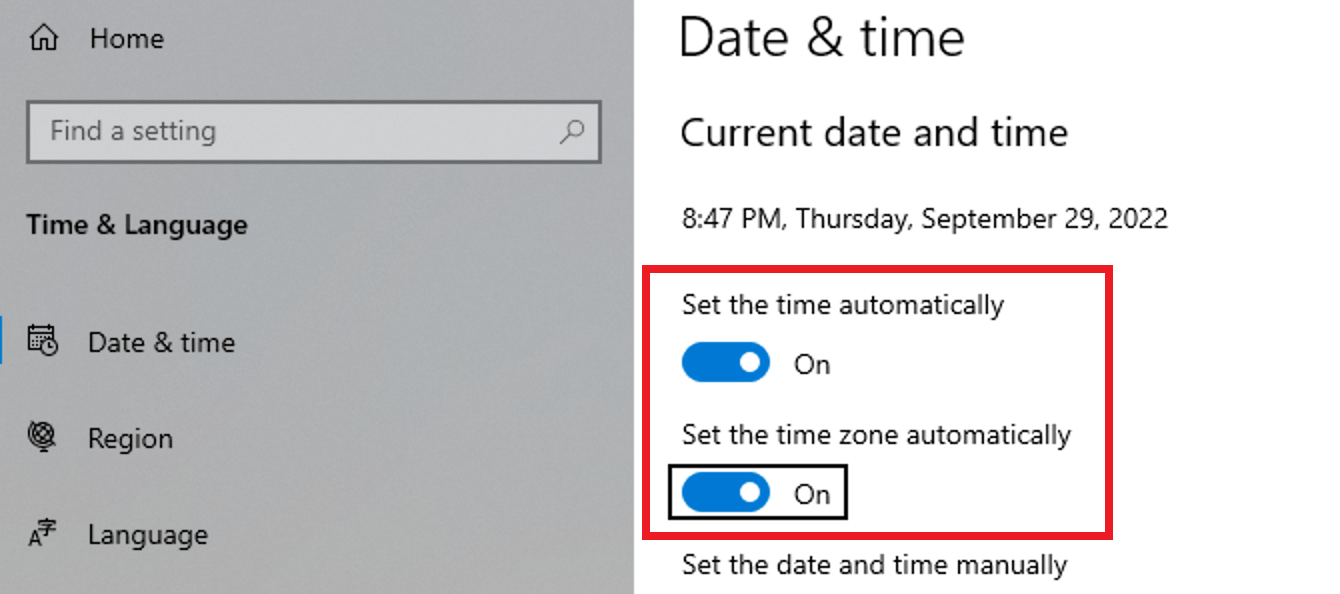
Task: Go to Language settings in sidebar
Action: [x=147, y=535]
